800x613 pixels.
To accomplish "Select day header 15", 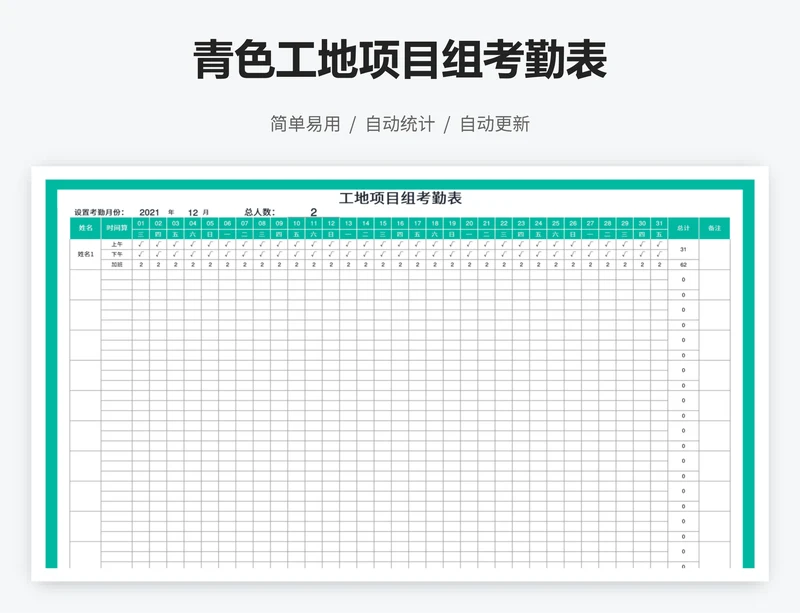I will pyautogui.click(x=383, y=223).
